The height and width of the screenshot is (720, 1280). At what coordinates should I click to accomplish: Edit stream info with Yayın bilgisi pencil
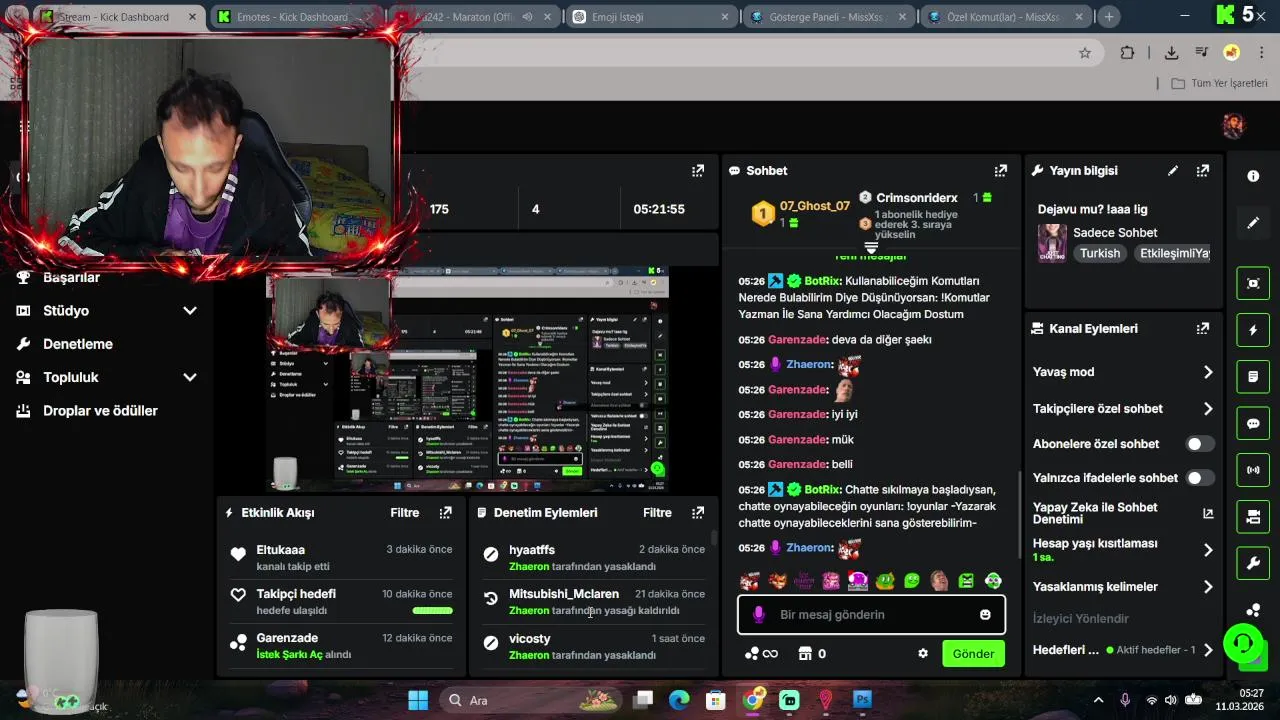(x=1173, y=171)
